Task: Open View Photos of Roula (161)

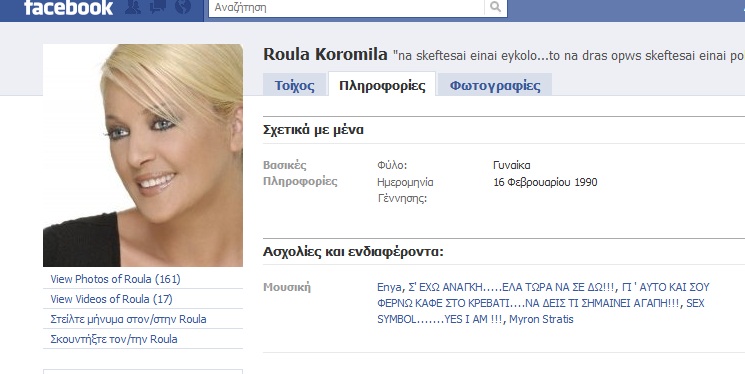Action: click(x=115, y=279)
